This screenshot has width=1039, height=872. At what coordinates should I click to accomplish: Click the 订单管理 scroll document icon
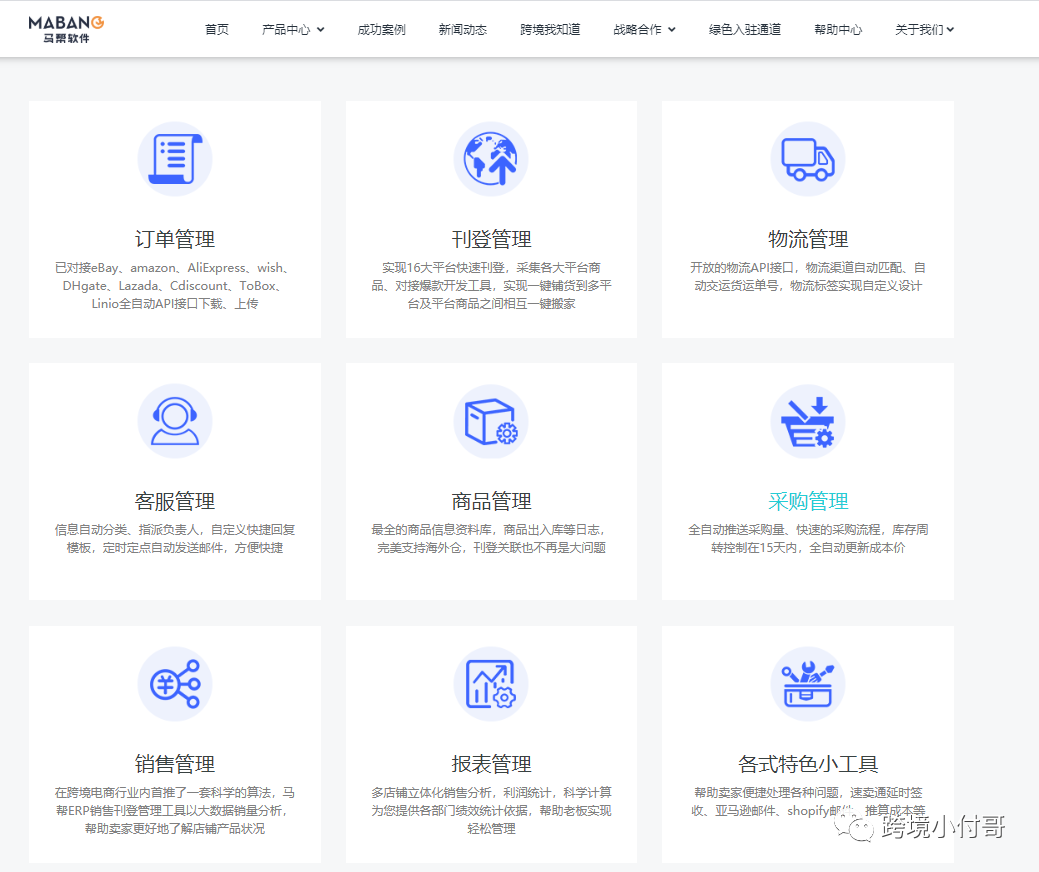coord(175,158)
